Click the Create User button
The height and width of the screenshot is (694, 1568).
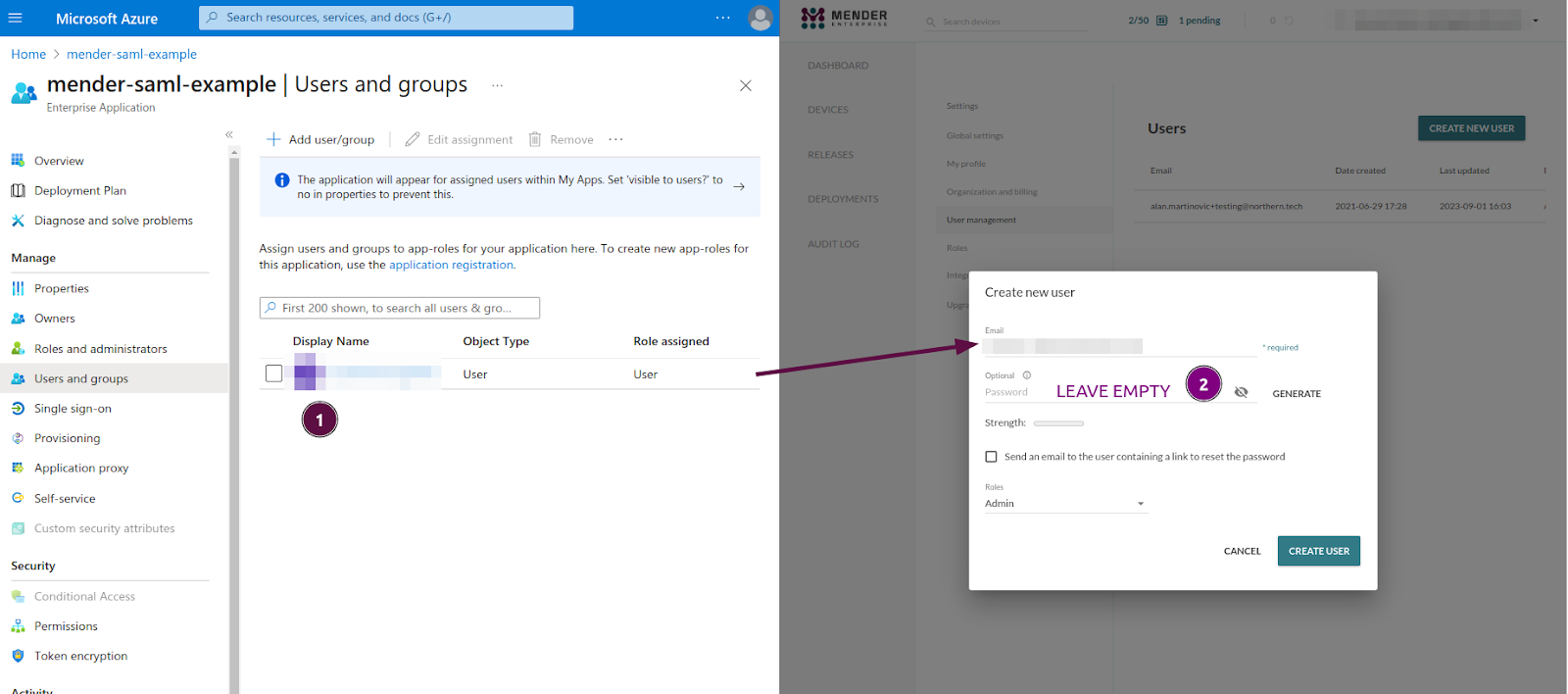point(1318,551)
